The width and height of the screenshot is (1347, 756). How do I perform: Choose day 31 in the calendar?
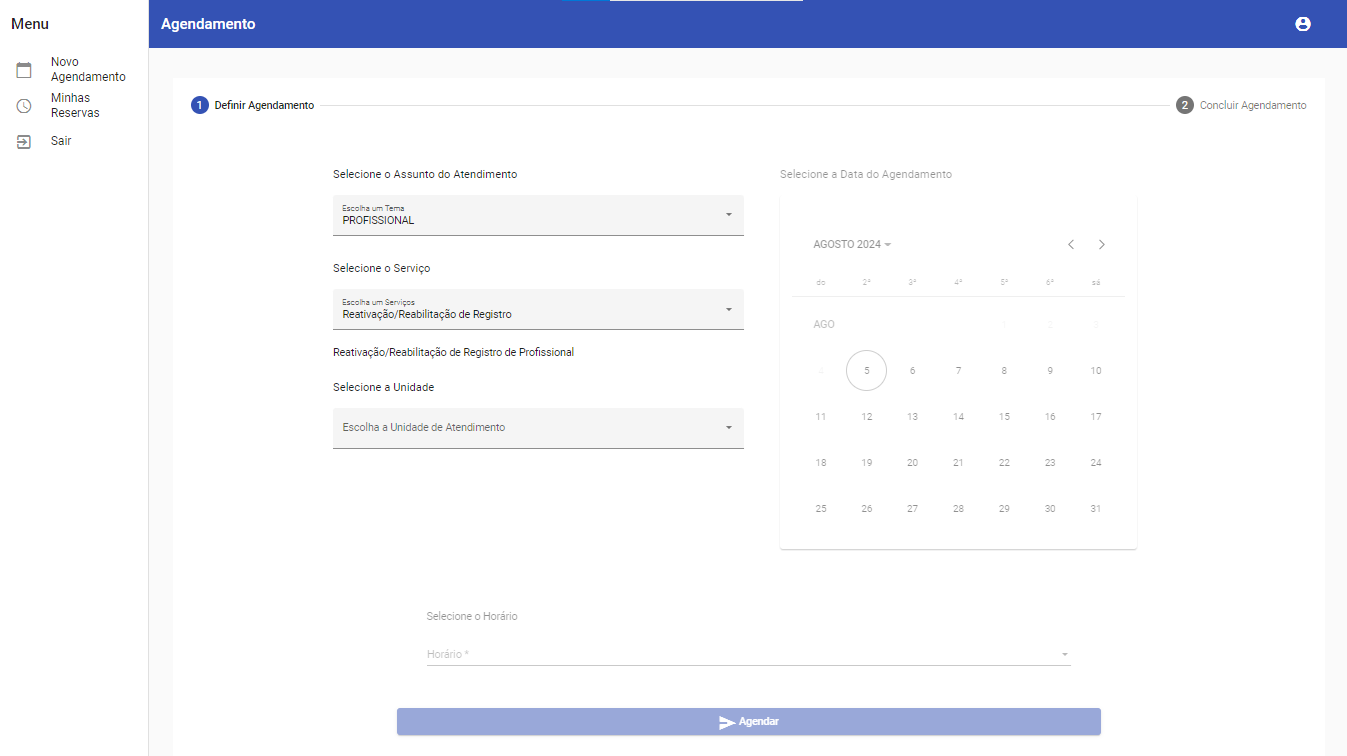1095,509
